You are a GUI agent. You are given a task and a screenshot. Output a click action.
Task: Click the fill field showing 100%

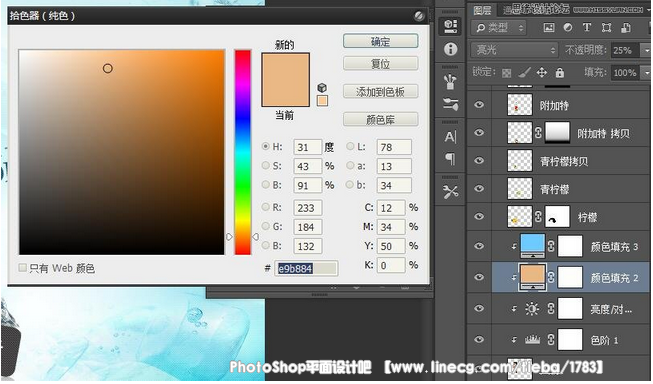pyautogui.click(x=625, y=73)
